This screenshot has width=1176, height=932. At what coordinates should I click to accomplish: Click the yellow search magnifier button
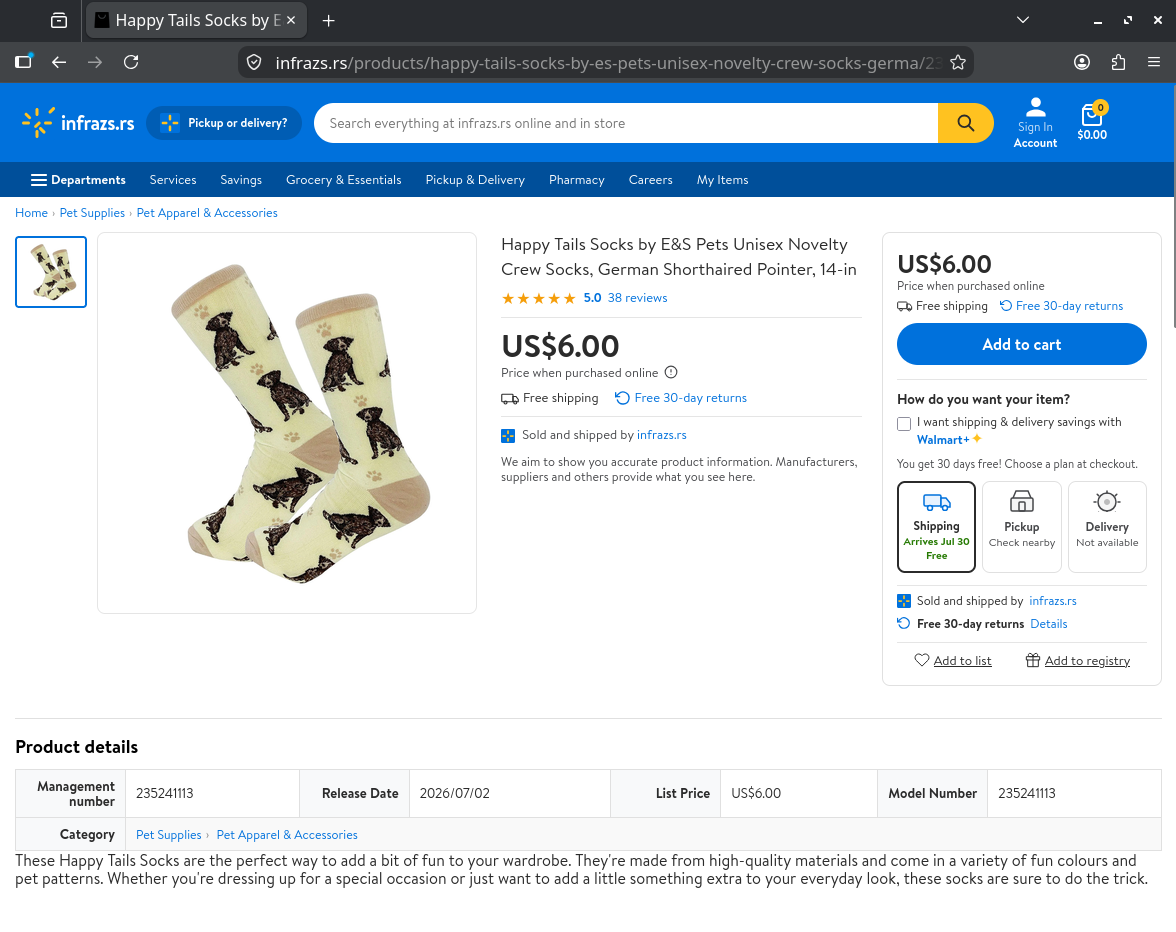pyautogui.click(x=965, y=123)
